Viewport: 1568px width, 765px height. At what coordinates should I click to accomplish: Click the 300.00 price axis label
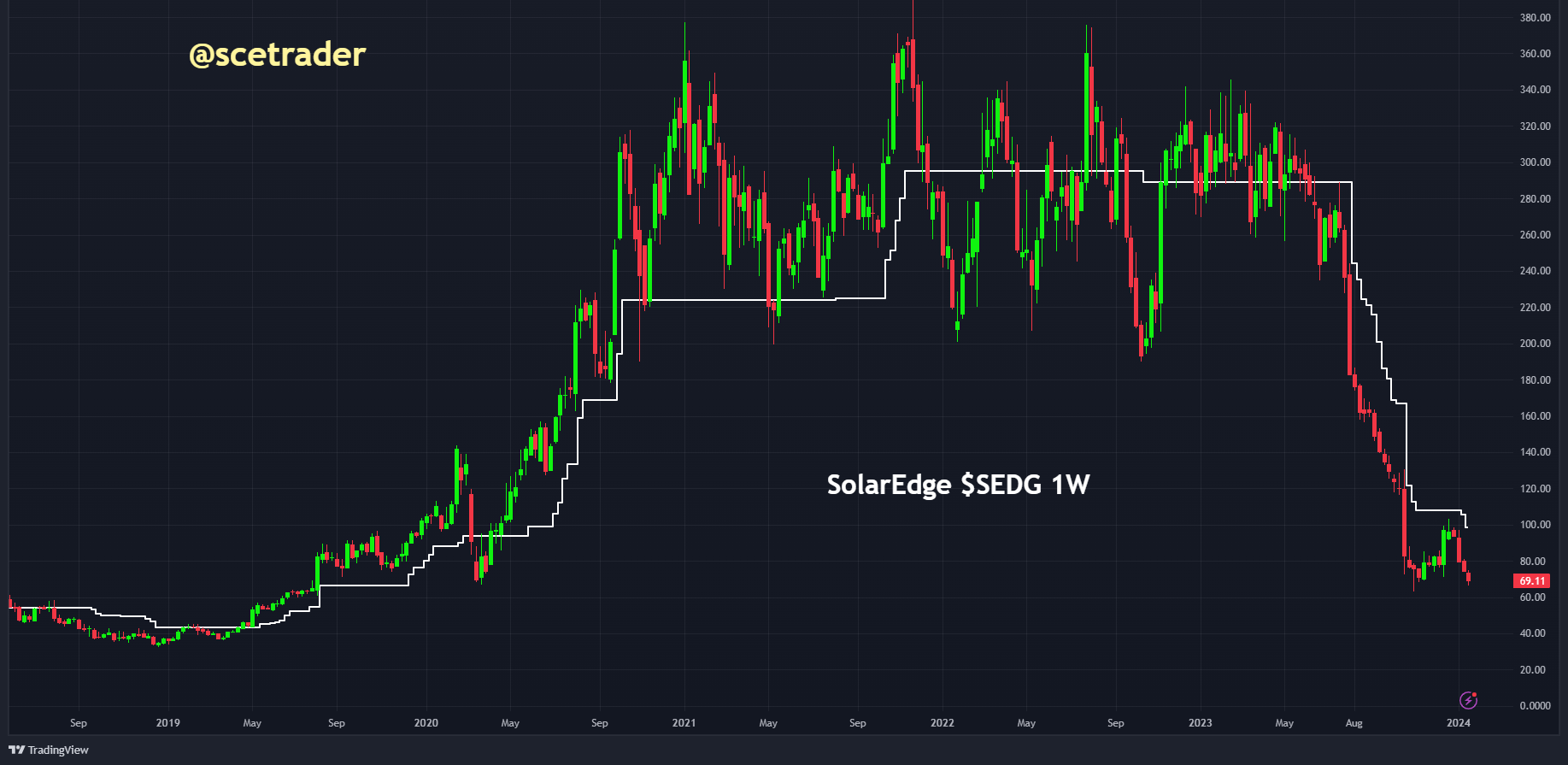(1535, 162)
